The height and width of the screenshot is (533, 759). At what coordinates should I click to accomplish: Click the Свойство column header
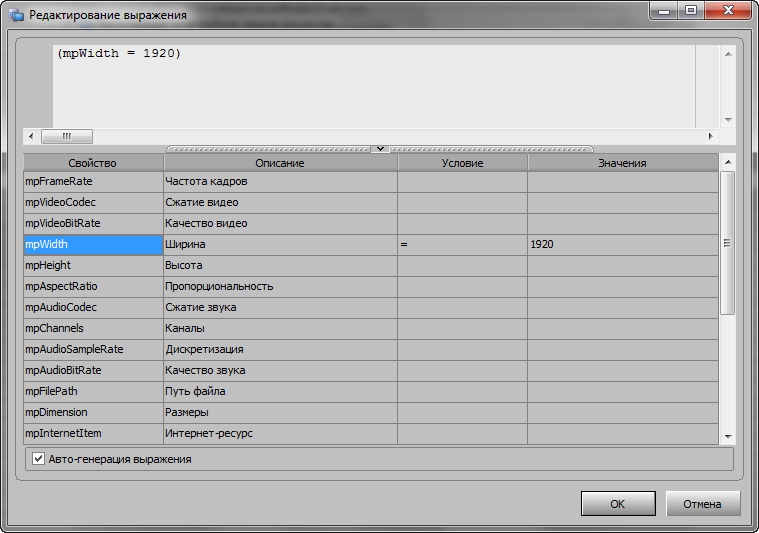point(93,162)
